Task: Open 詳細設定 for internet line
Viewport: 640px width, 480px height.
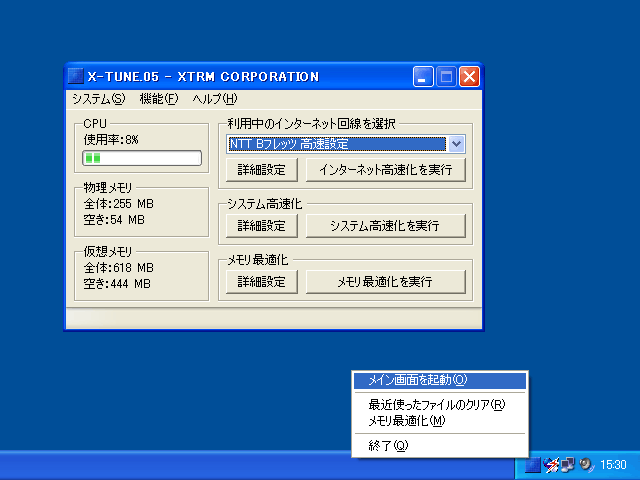Action: point(262,170)
